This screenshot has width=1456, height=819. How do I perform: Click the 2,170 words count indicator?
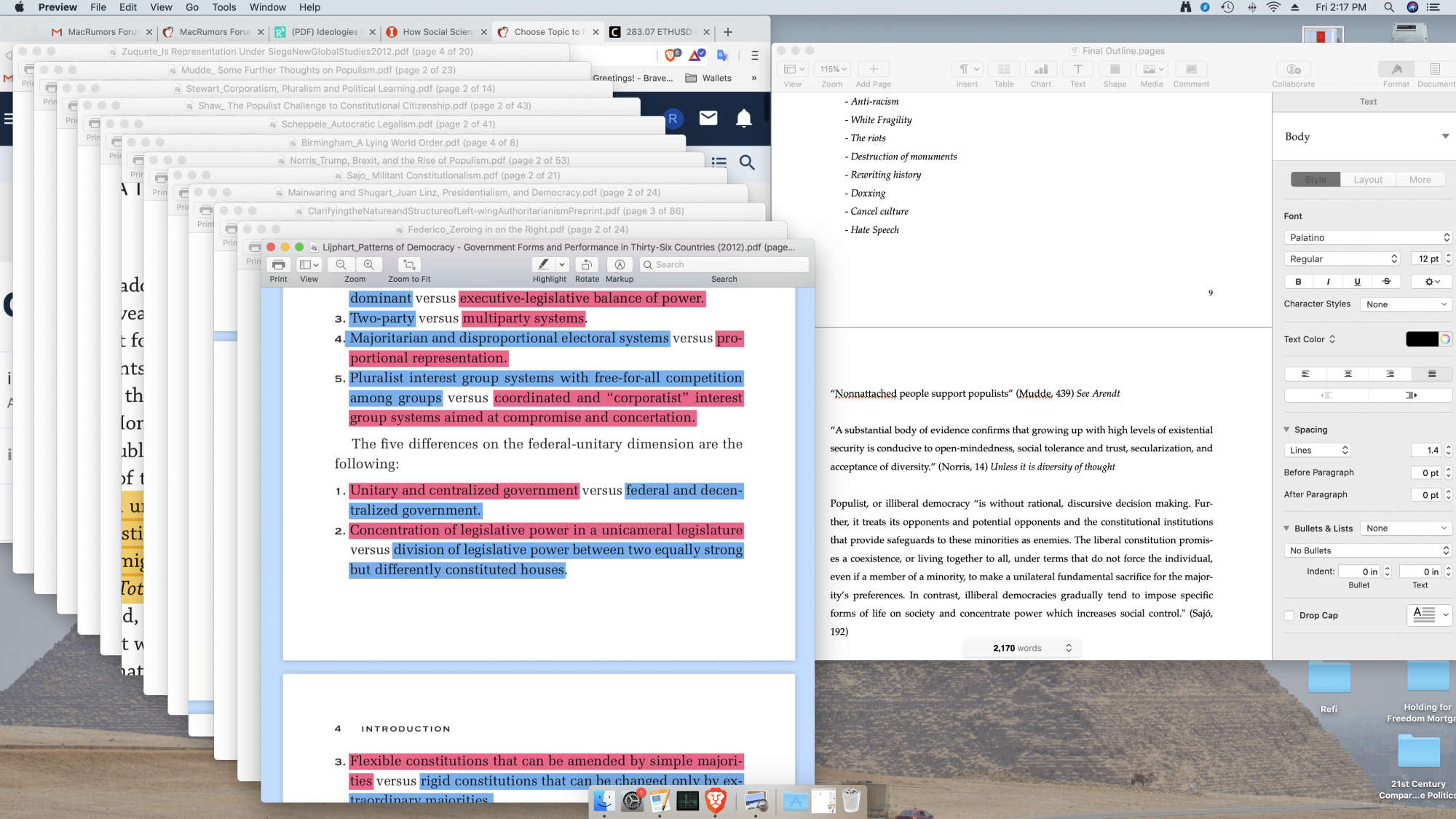tap(1022, 649)
